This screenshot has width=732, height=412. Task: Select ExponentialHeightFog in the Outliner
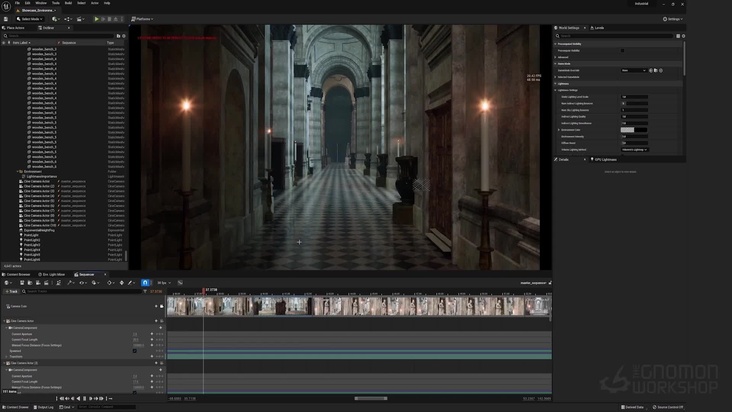point(39,230)
